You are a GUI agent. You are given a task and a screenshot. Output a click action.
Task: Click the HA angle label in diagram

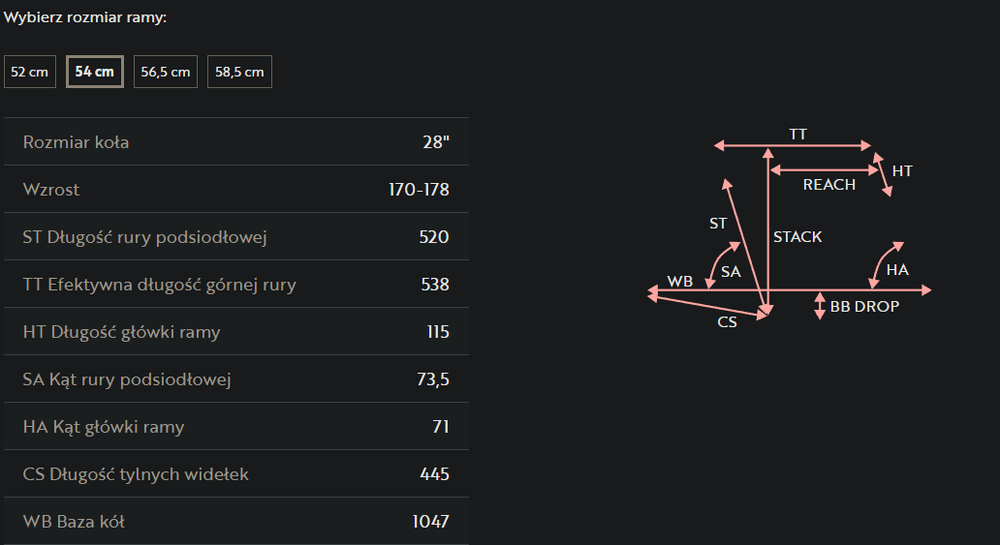coord(897,270)
